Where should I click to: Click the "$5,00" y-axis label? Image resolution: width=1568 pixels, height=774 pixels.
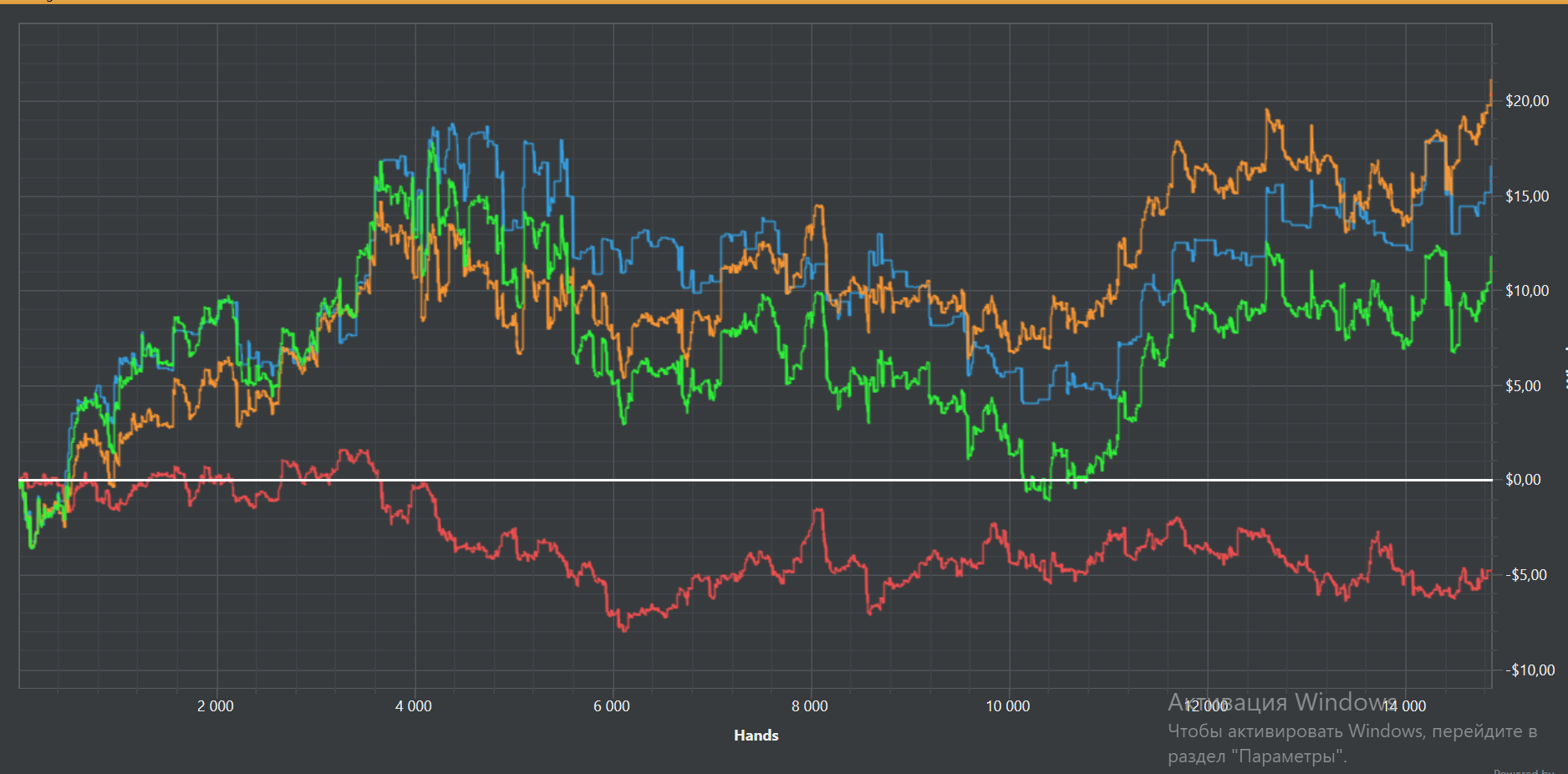pyautogui.click(x=1523, y=386)
